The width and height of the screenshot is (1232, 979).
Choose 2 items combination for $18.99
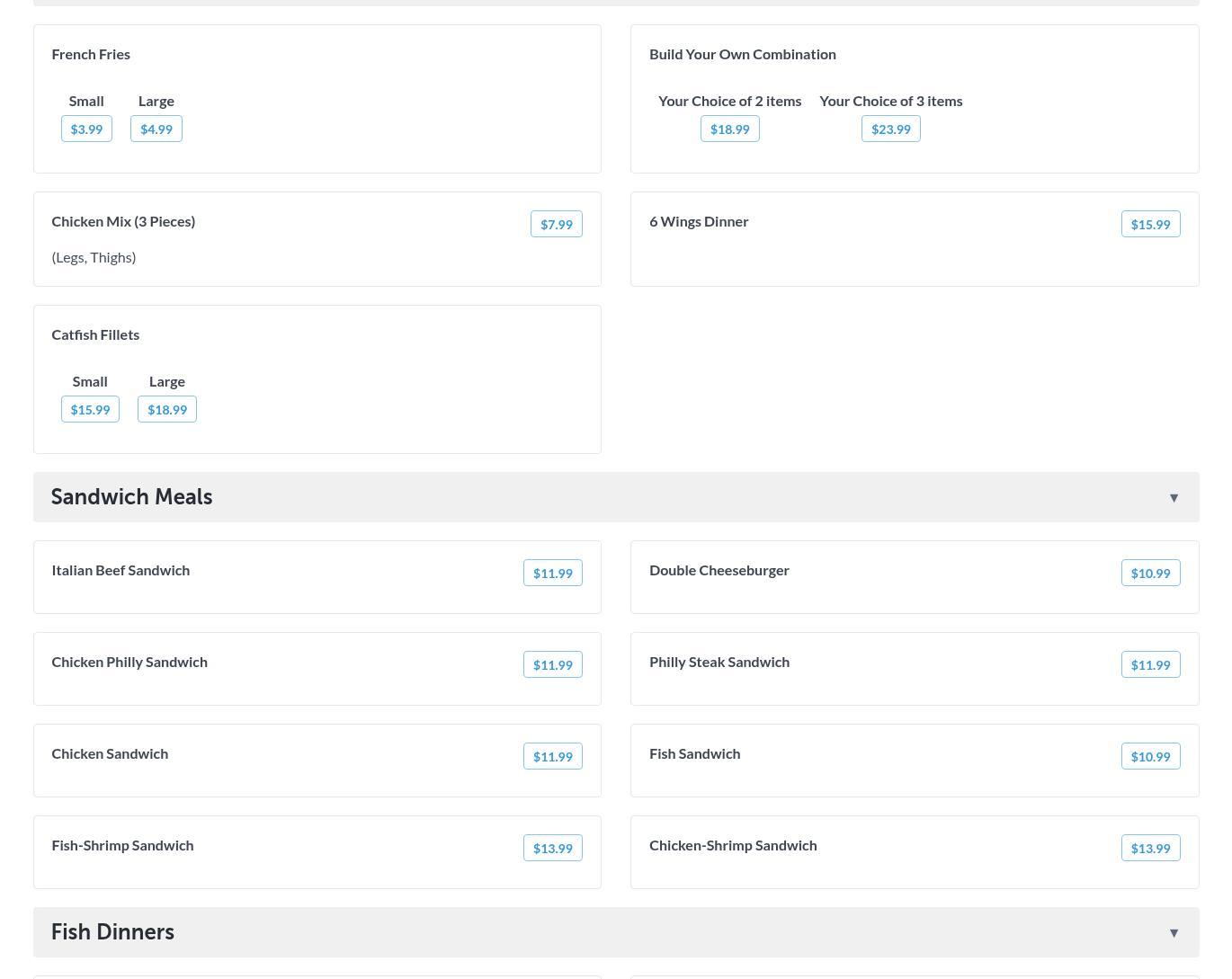tap(729, 129)
